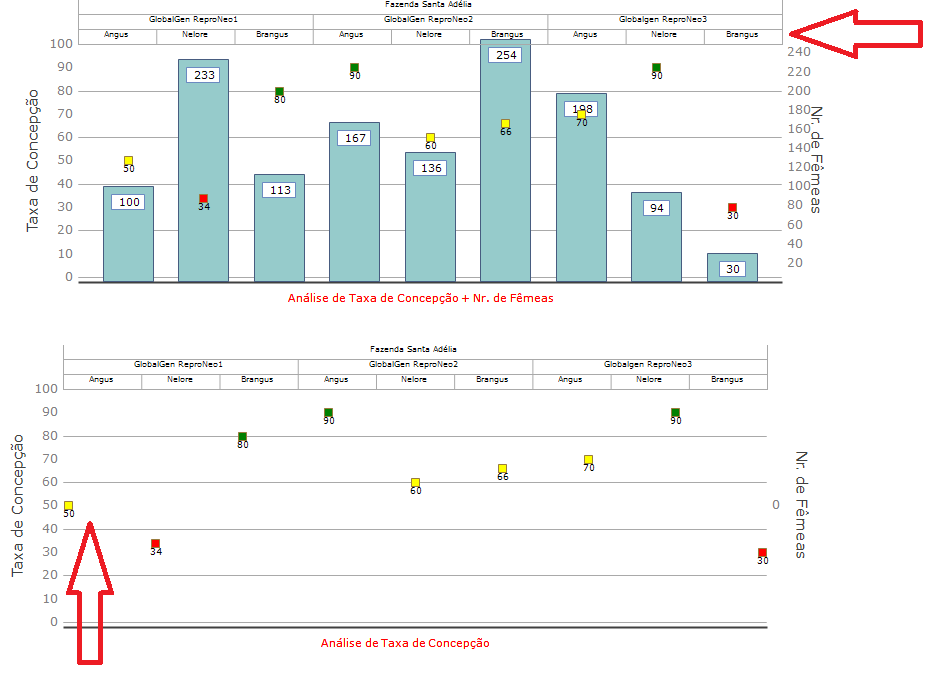This screenshot has width=944, height=675.
Task: Select the tallest bar labeled 254
Action: pos(506,161)
